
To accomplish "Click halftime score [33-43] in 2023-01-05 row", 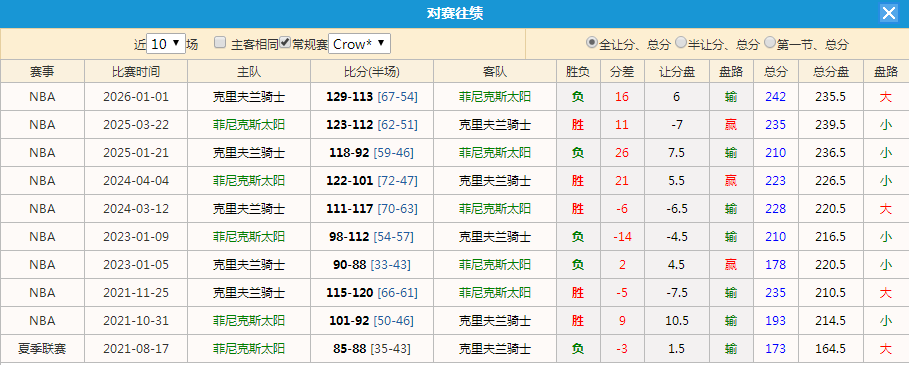I will [391, 265].
